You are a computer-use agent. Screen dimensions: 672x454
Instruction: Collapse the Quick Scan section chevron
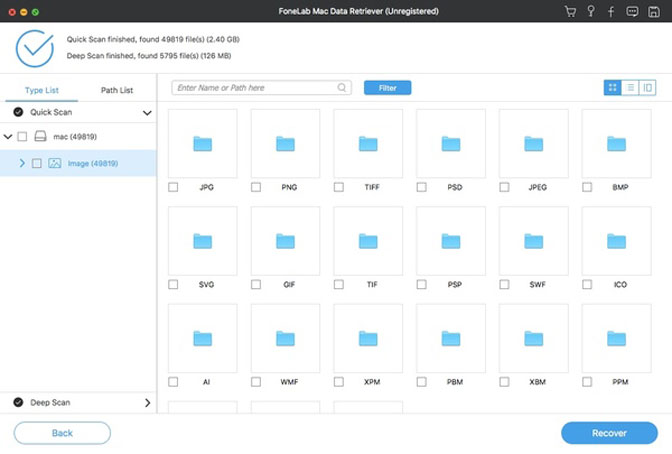pyautogui.click(x=147, y=113)
